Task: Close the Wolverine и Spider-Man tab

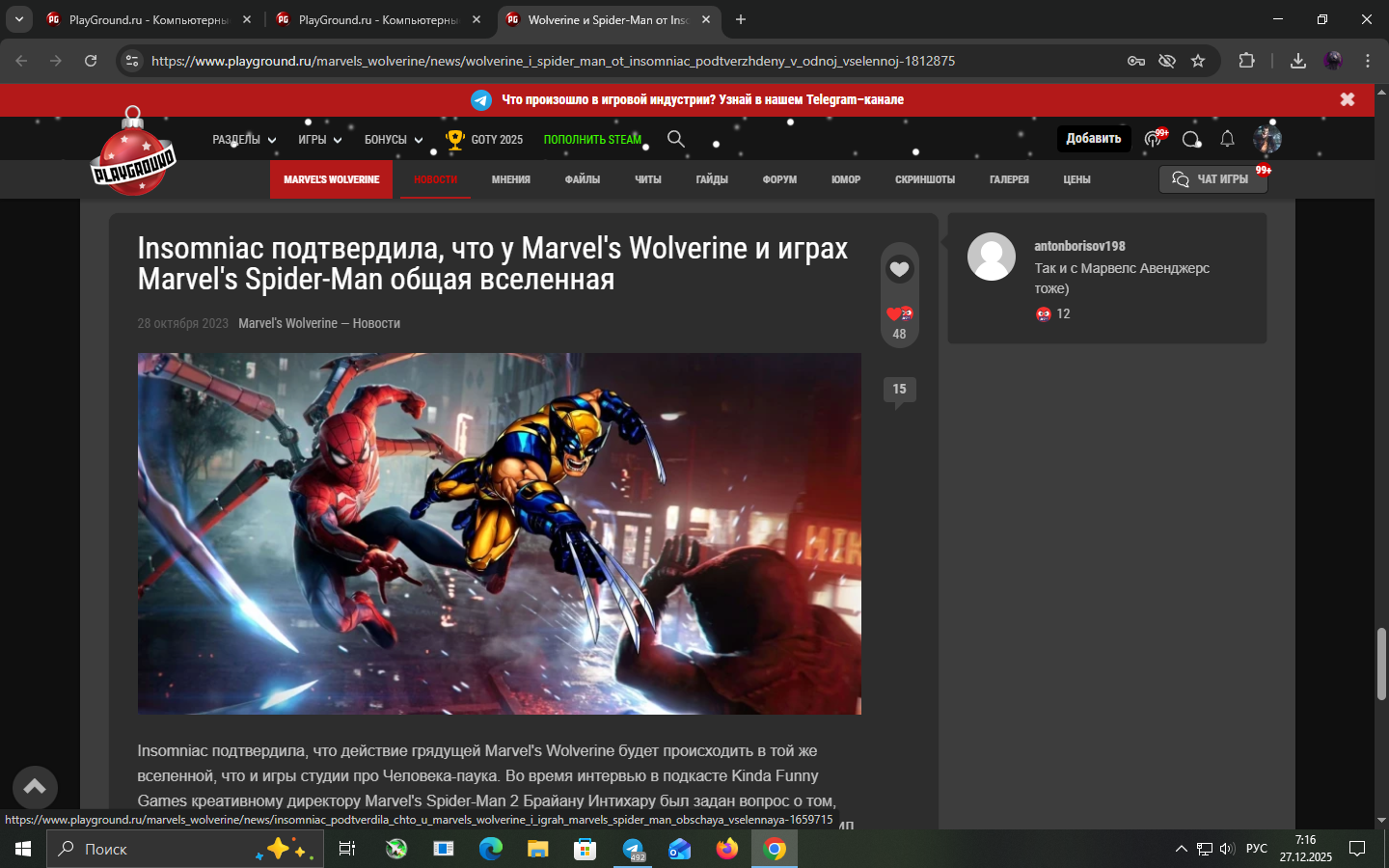Action: [x=706, y=19]
